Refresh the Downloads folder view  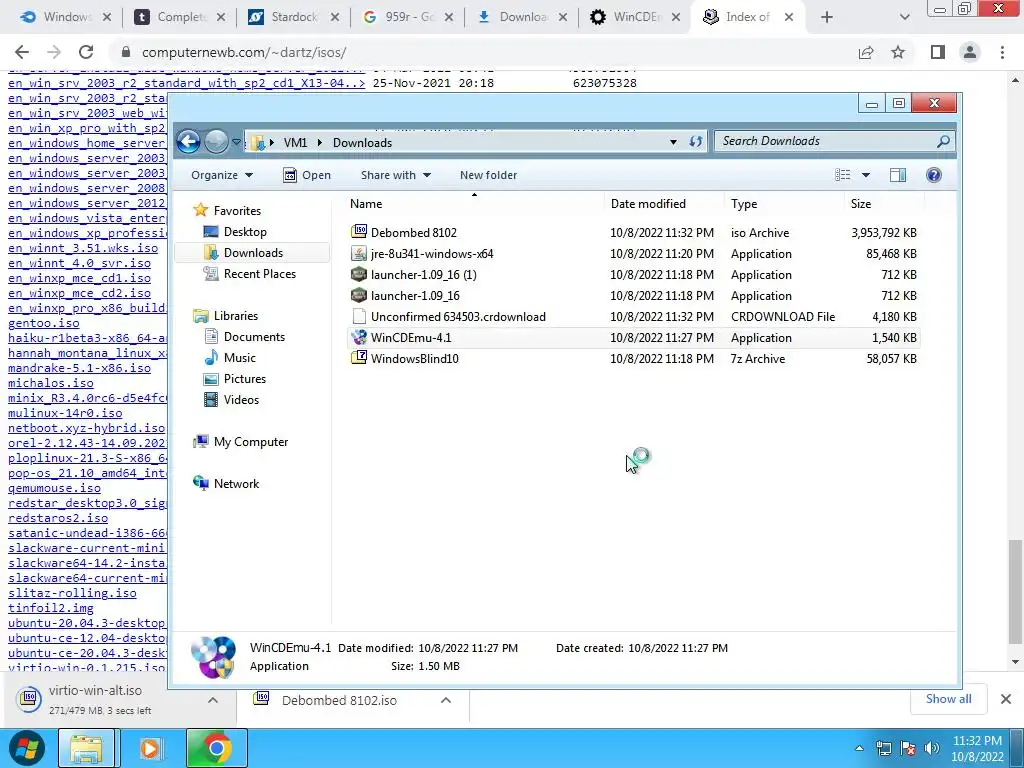click(x=696, y=141)
